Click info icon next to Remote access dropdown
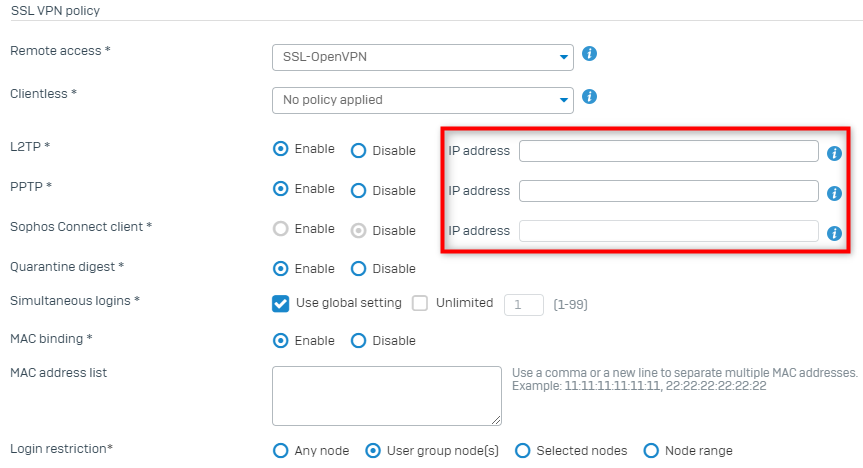Image resolution: width=863 pixels, height=468 pixels. point(589,54)
